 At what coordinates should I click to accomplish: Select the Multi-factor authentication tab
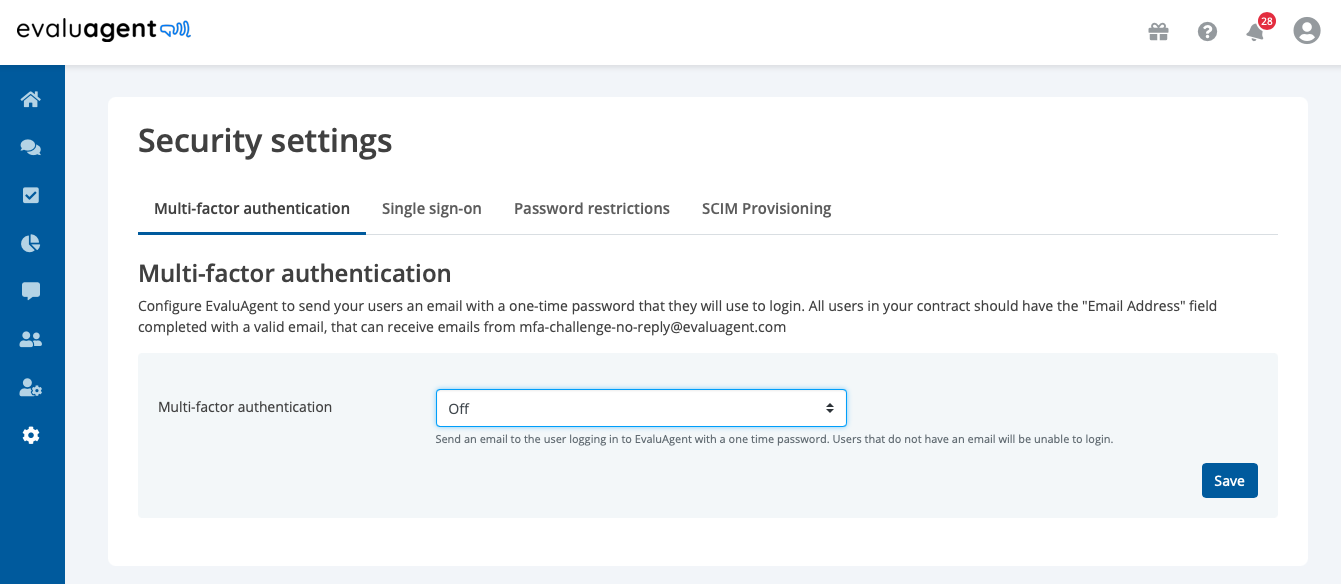tap(252, 209)
